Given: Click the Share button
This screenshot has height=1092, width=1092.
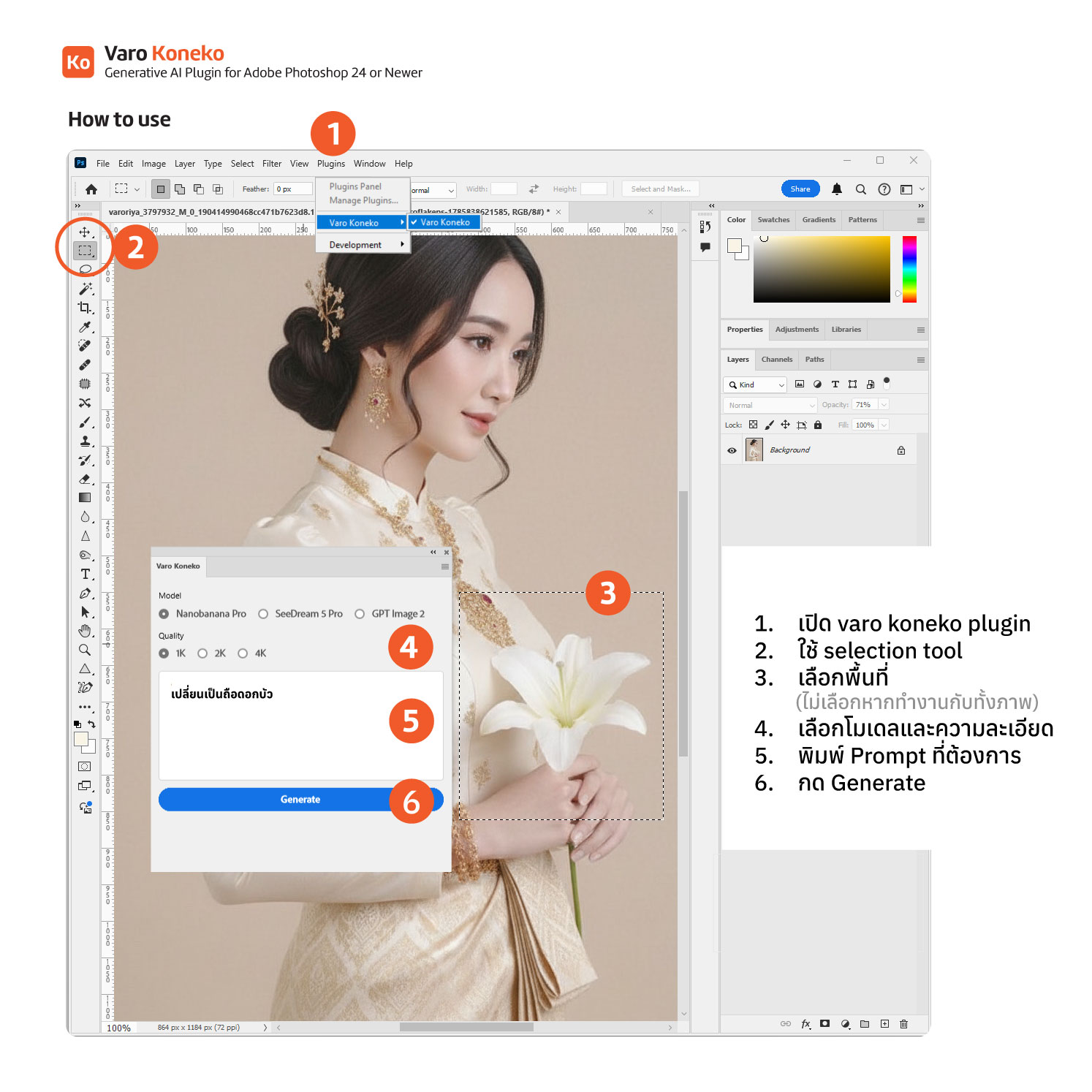Looking at the screenshot, I should (800, 189).
